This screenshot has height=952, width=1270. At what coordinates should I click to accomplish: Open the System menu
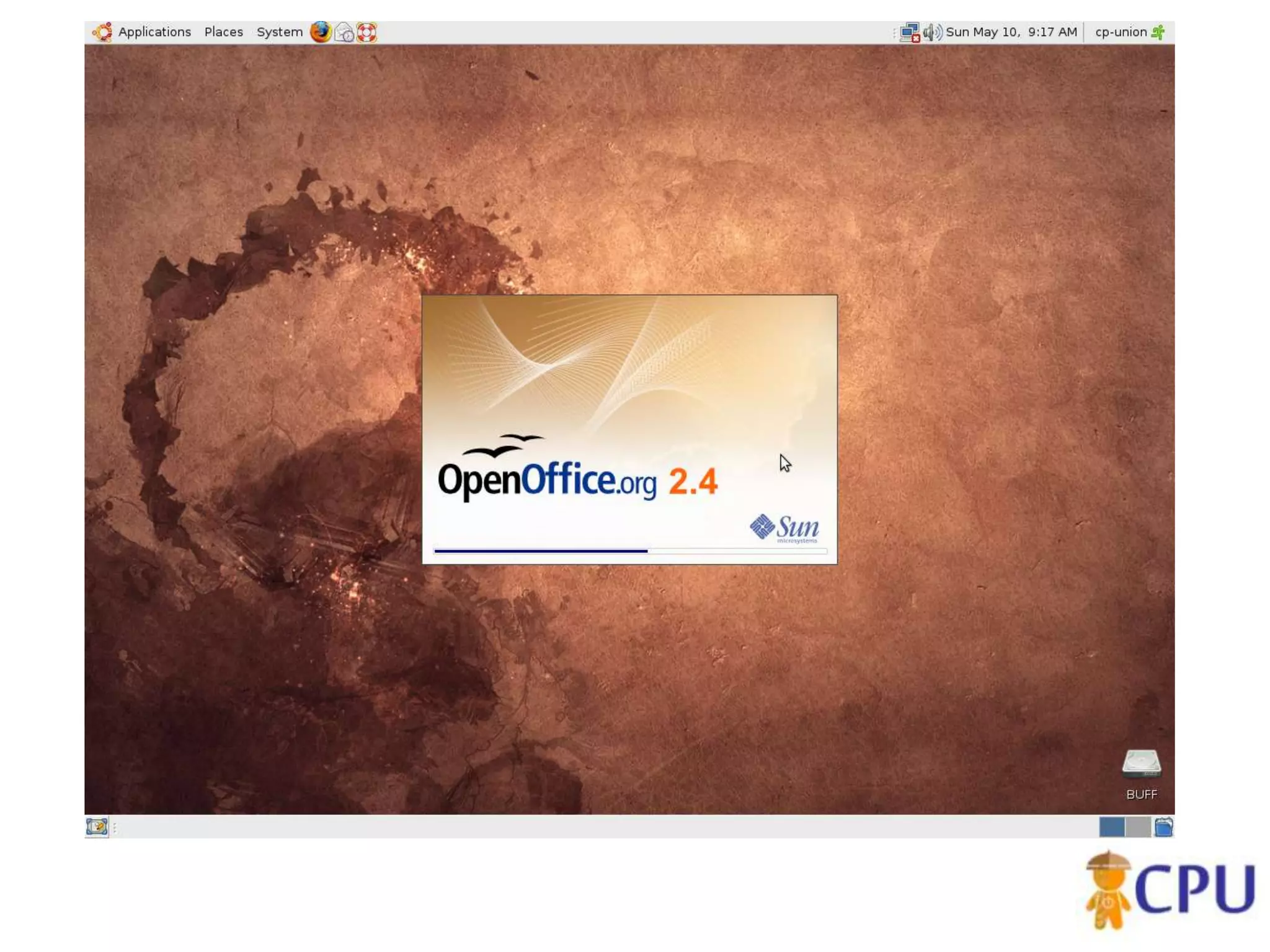(x=279, y=32)
